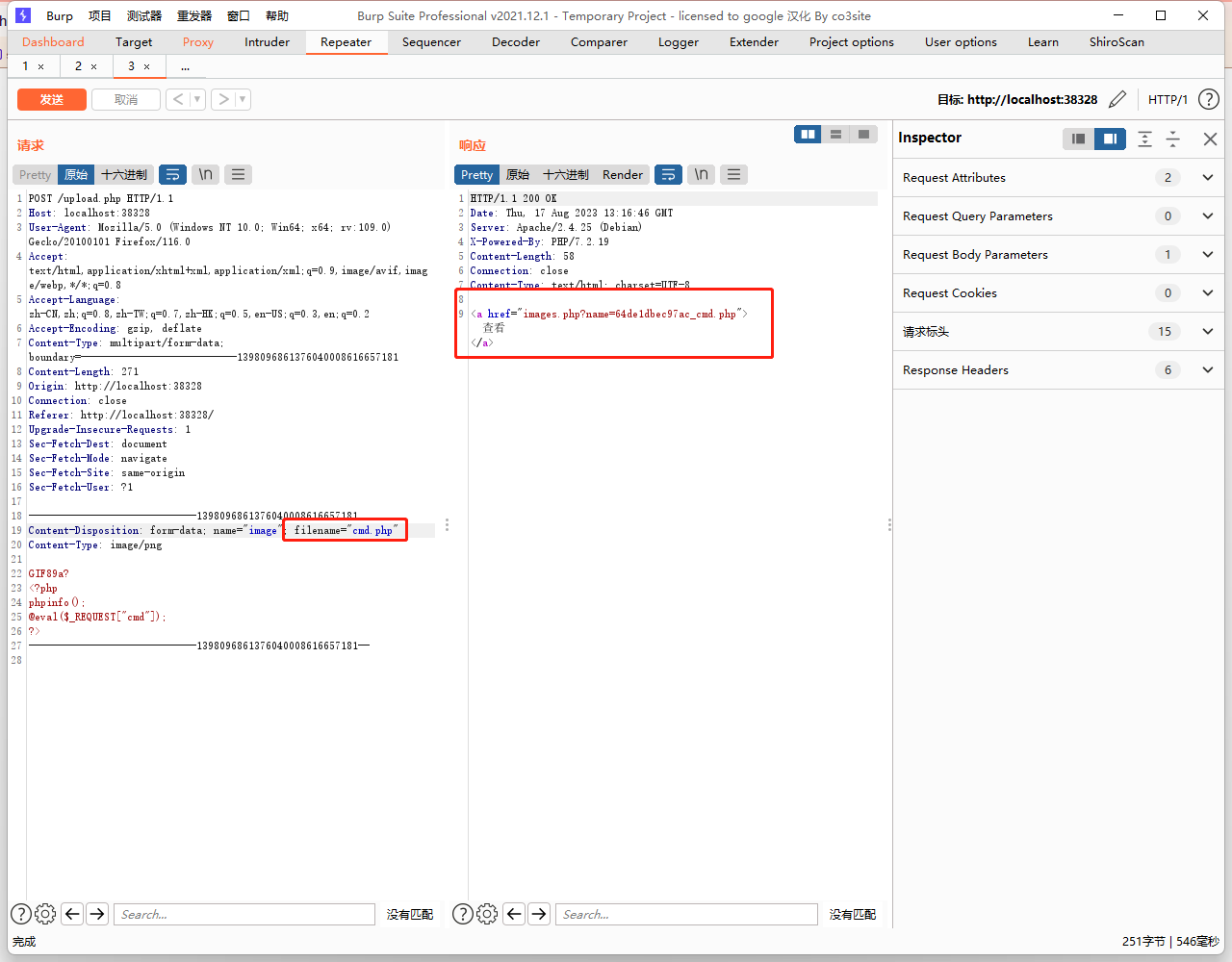Select top-bottom split layout icon
The width and height of the screenshot is (1232, 962).
pyautogui.click(x=835, y=135)
